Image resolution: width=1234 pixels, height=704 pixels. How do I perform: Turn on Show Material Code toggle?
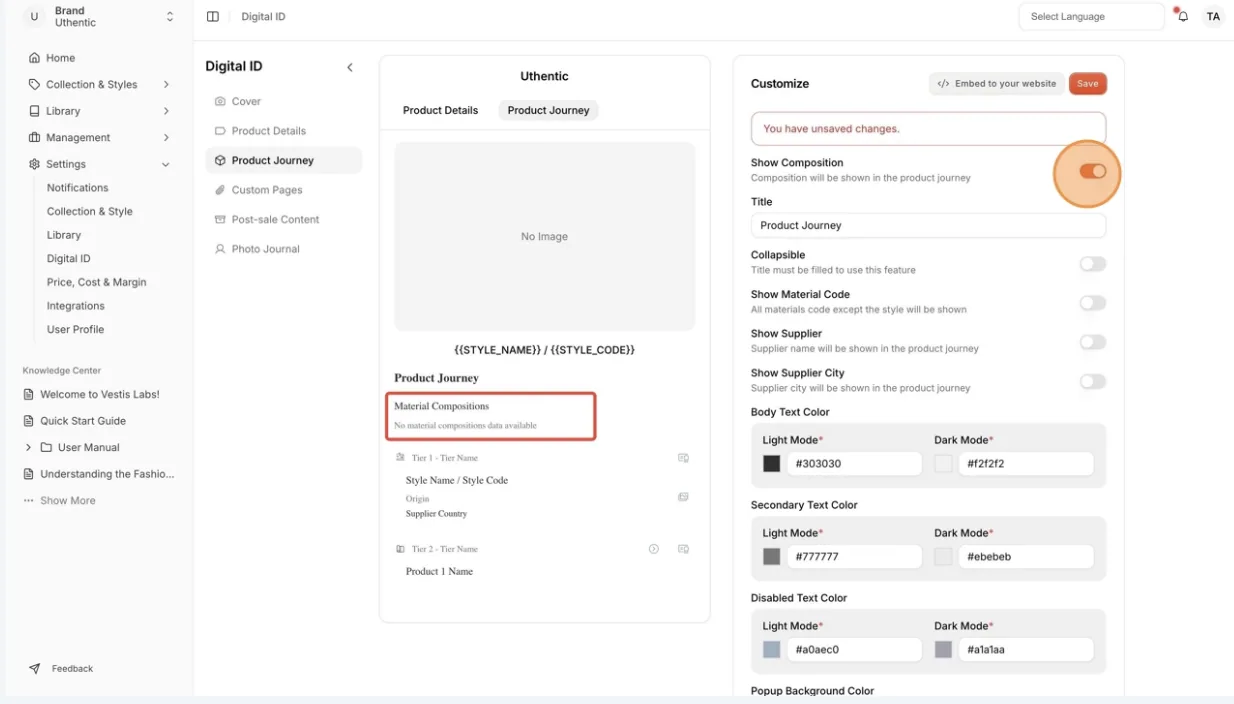(x=1092, y=303)
